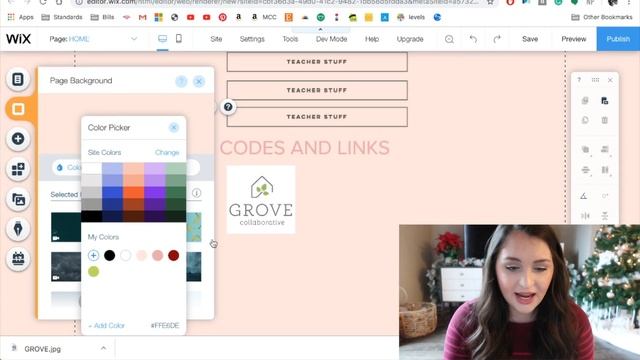Viewport: 640px width, 360px height.
Task: Select the black swatch in My Colors
Action: (x=109, y=256)
